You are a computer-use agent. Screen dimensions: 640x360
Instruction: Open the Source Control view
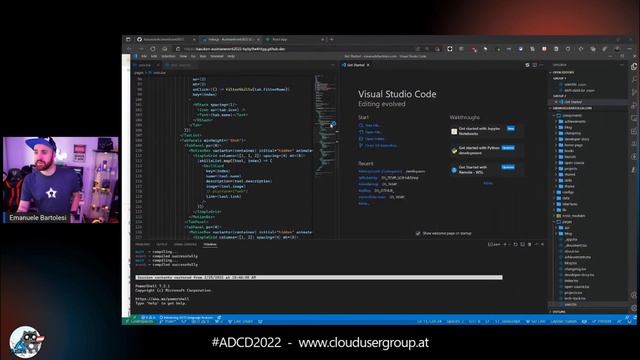coord(634,92)
